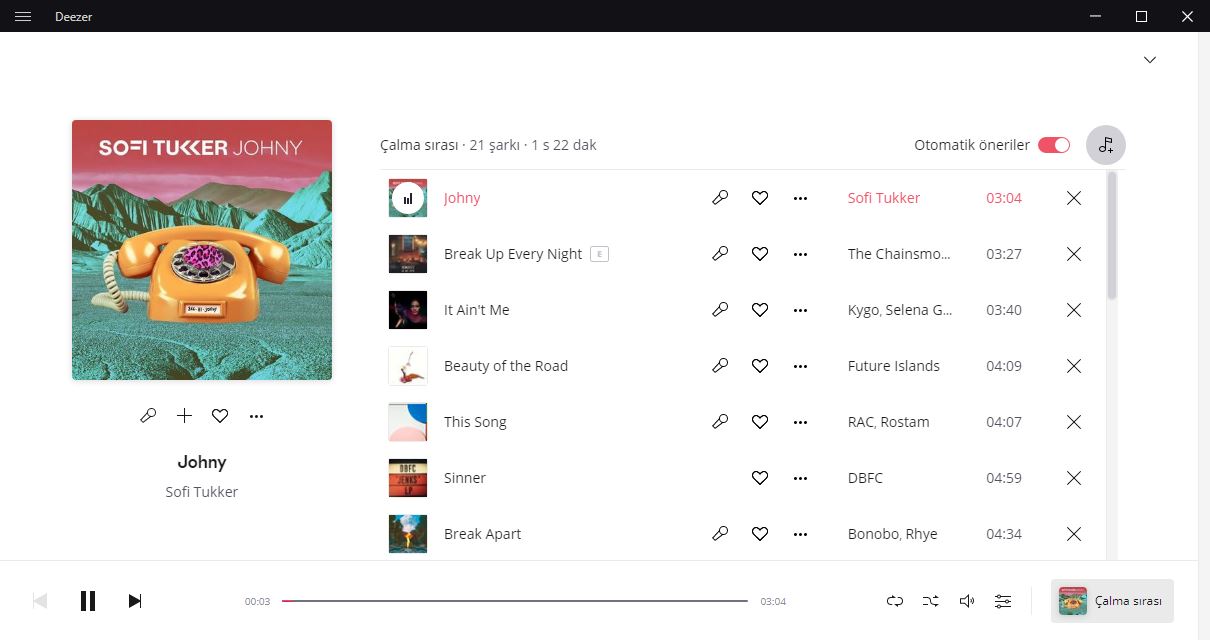Toggle shuffle mode
Image resolution: width=1210 pixels, height=640 pixels.
tap(931, 601)
